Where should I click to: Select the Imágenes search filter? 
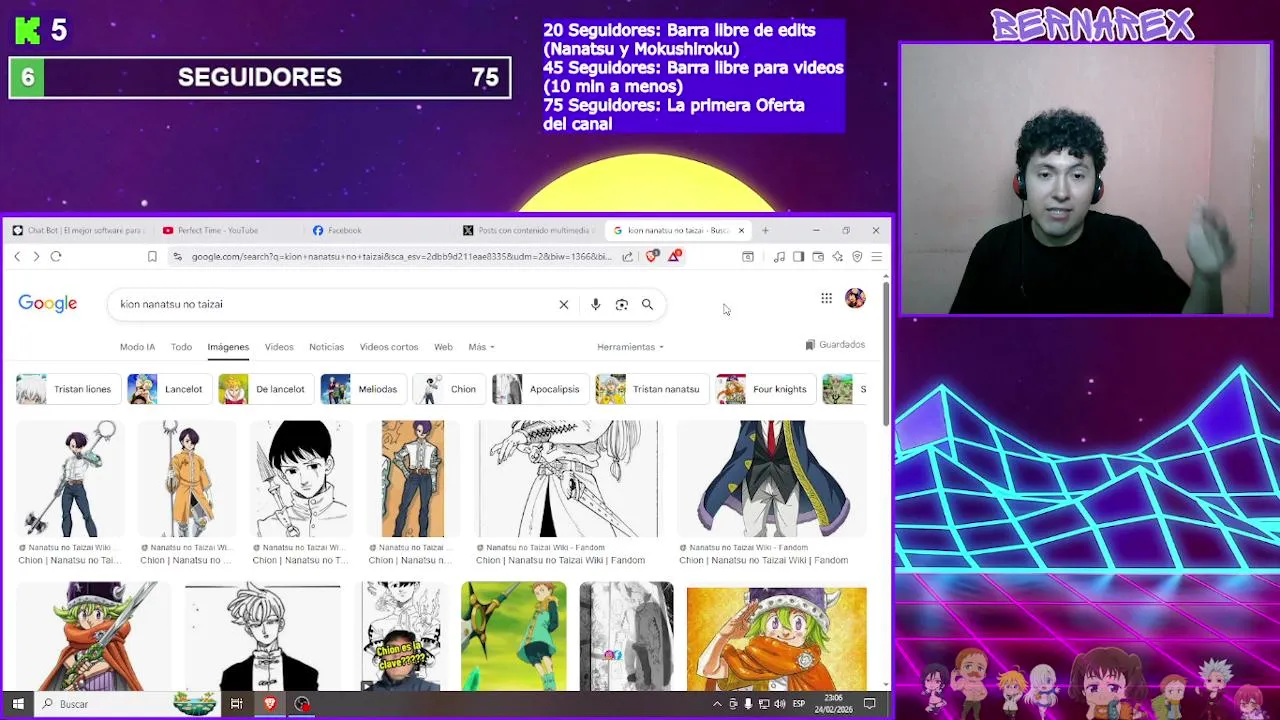point(228,347)
